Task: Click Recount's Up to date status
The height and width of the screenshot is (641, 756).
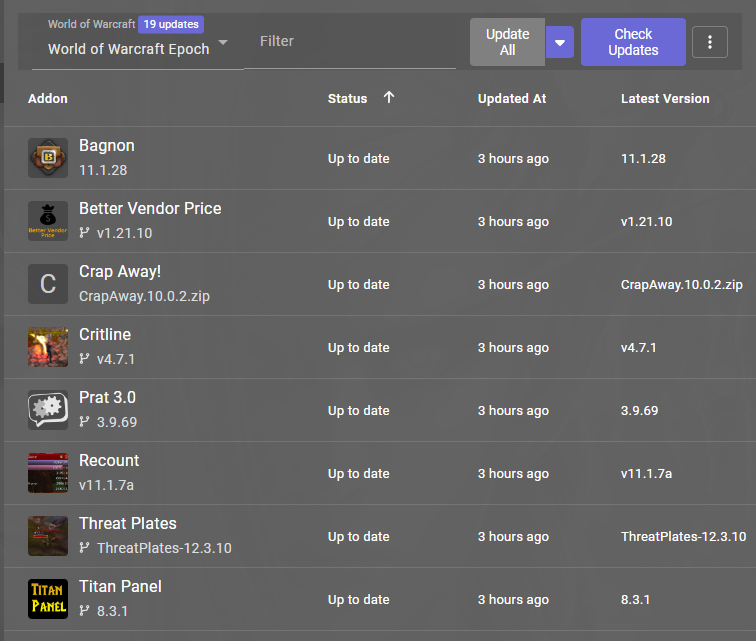Action: coord(358,474)
